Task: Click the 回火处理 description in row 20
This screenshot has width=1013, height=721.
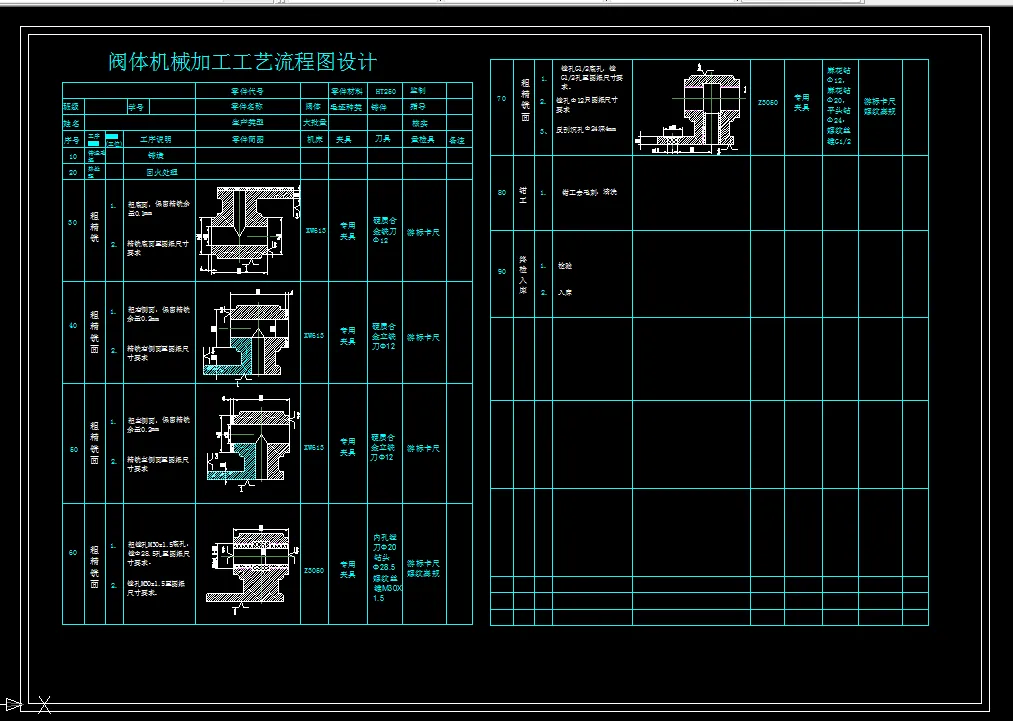Action: [161, 172]
